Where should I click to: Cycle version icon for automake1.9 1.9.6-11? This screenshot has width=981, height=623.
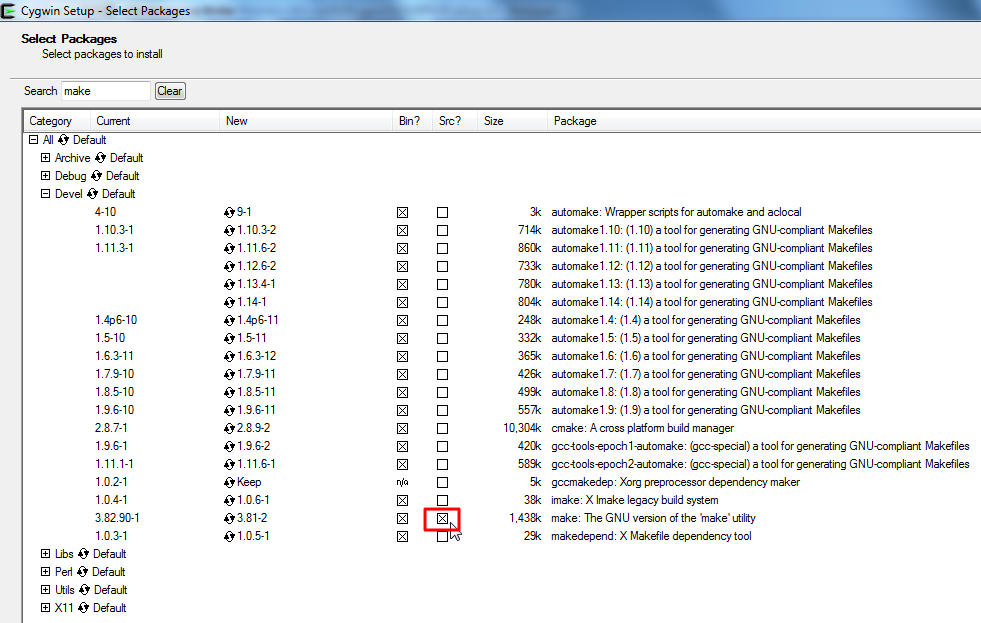(229, 411)
